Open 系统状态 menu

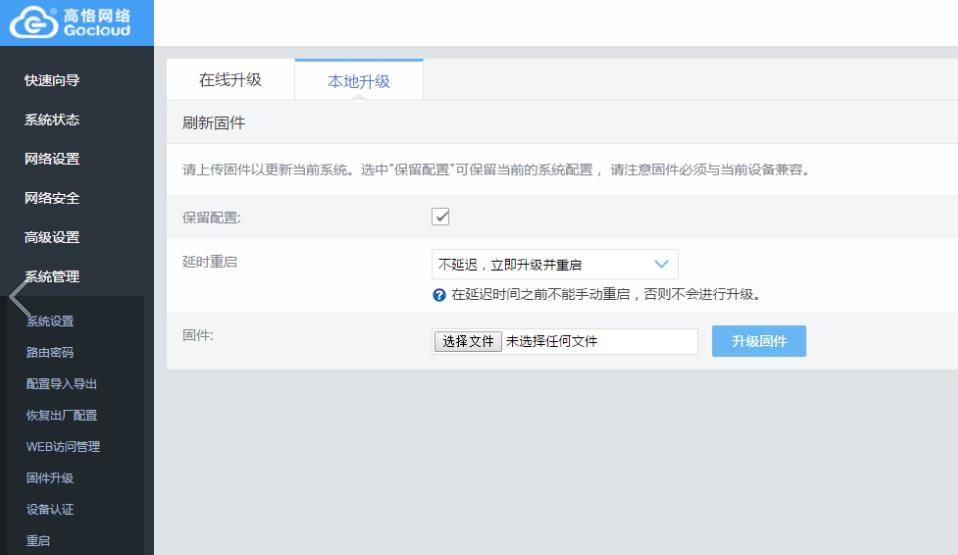(x=52, y=119)
